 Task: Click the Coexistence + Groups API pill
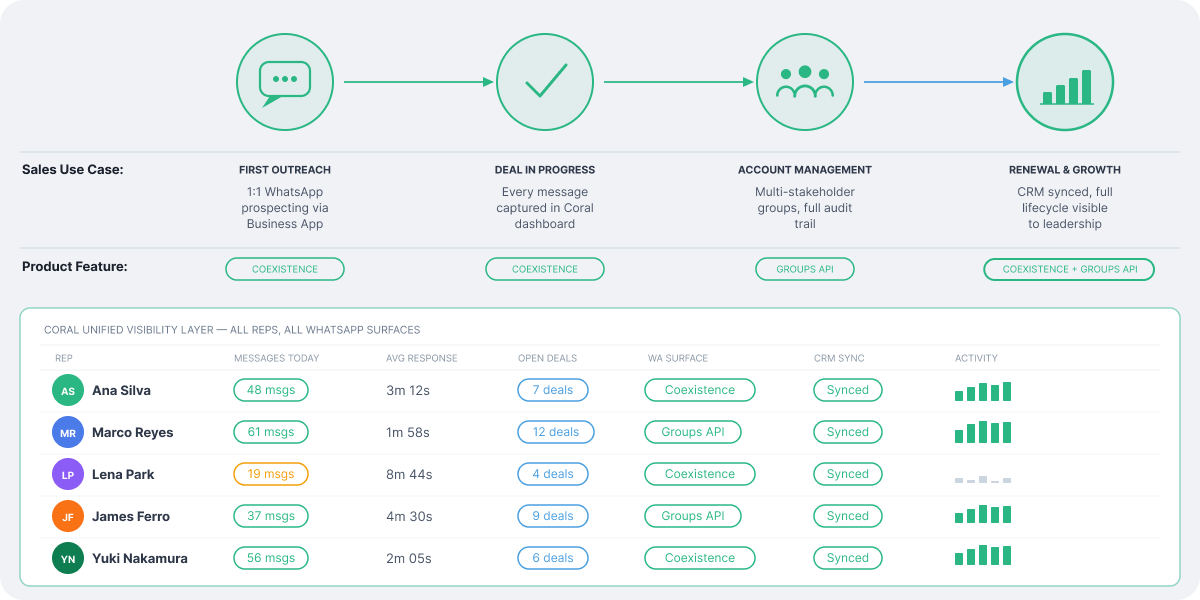coord(1069,269)
